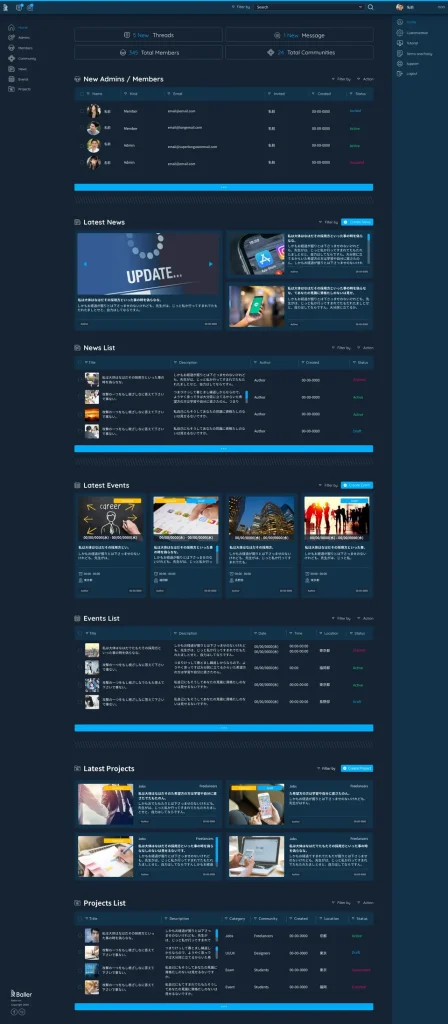Click the Projects List section icon

[x=78, y=903]
